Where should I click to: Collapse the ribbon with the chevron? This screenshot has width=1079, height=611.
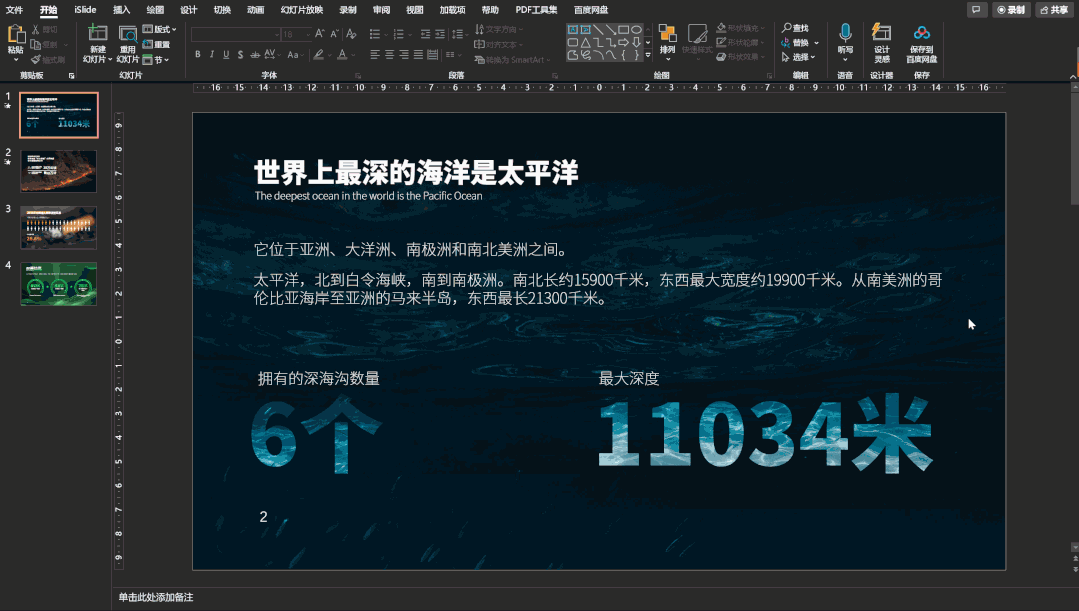(x=1073, y=76)
